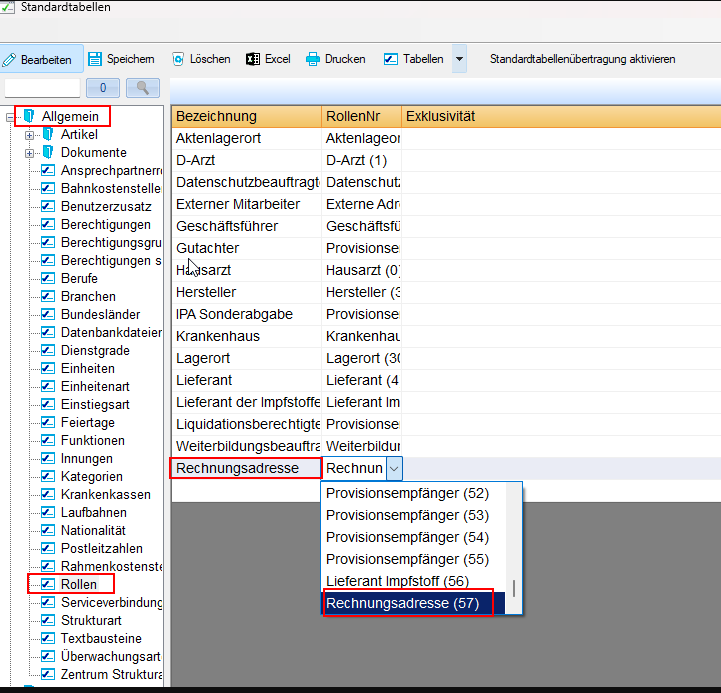Click the table icon beside Dienstgrade
This screenshot has width=721, height=693.
[x=48, y=350]
